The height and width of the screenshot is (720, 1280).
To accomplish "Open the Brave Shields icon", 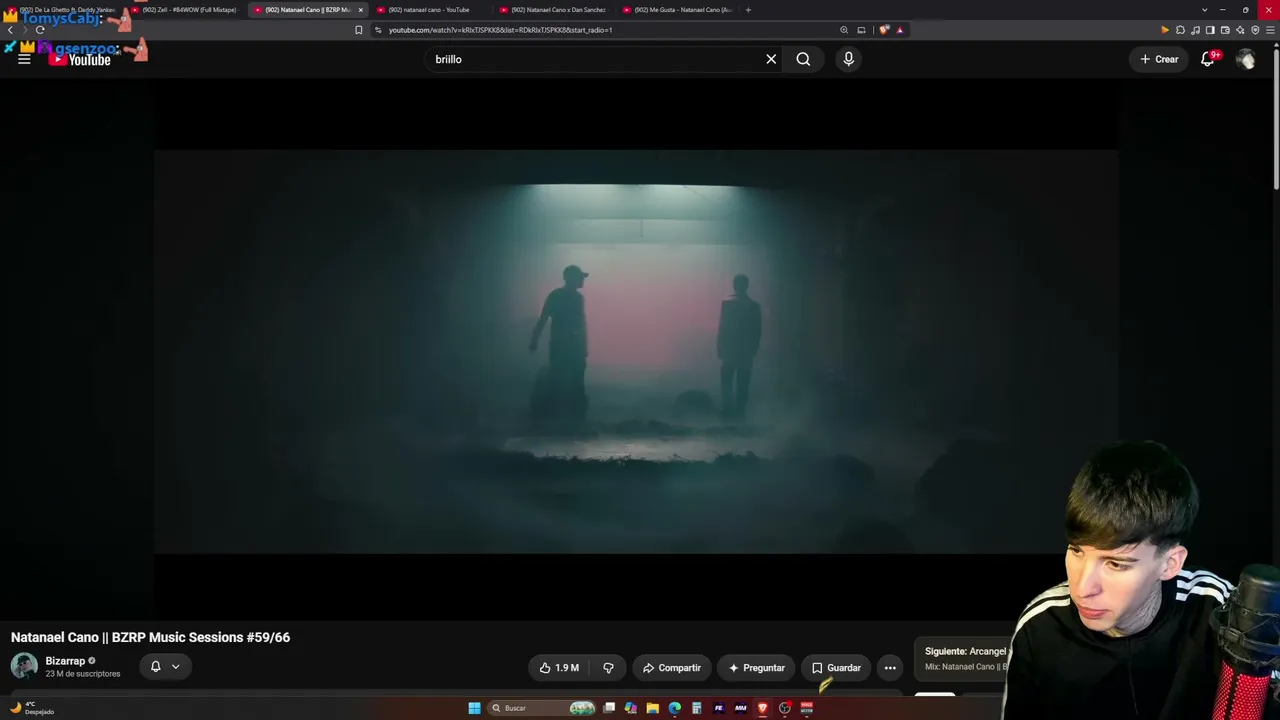I will (884, 30).
